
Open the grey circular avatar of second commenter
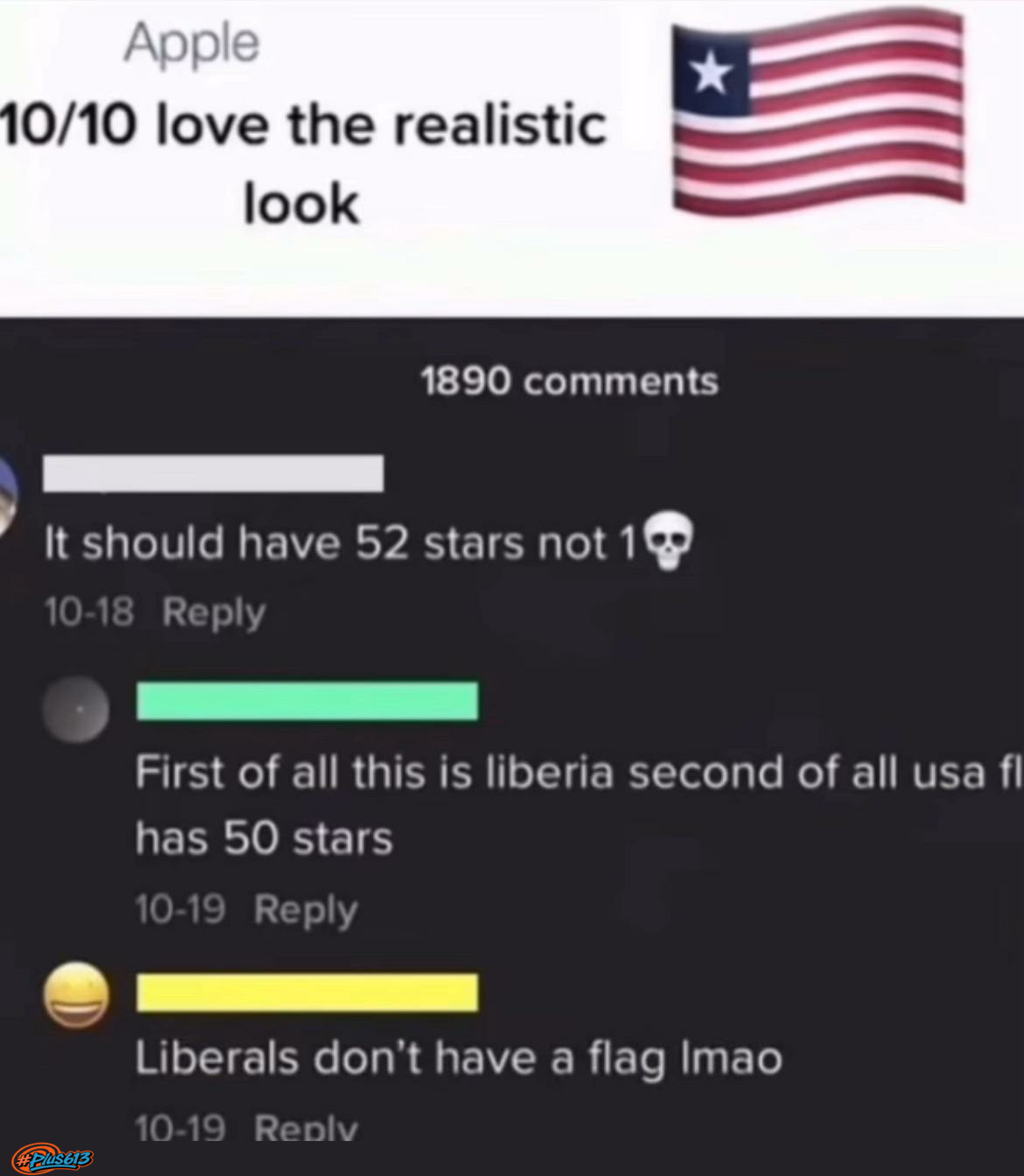(77, 709)
